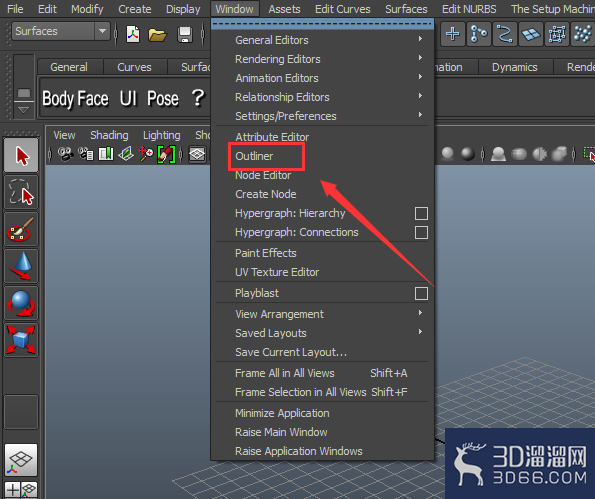Viewport: 595px width, 499px height.
Task: Open the Attribute Editor menu entry
Action: (272, 137)
